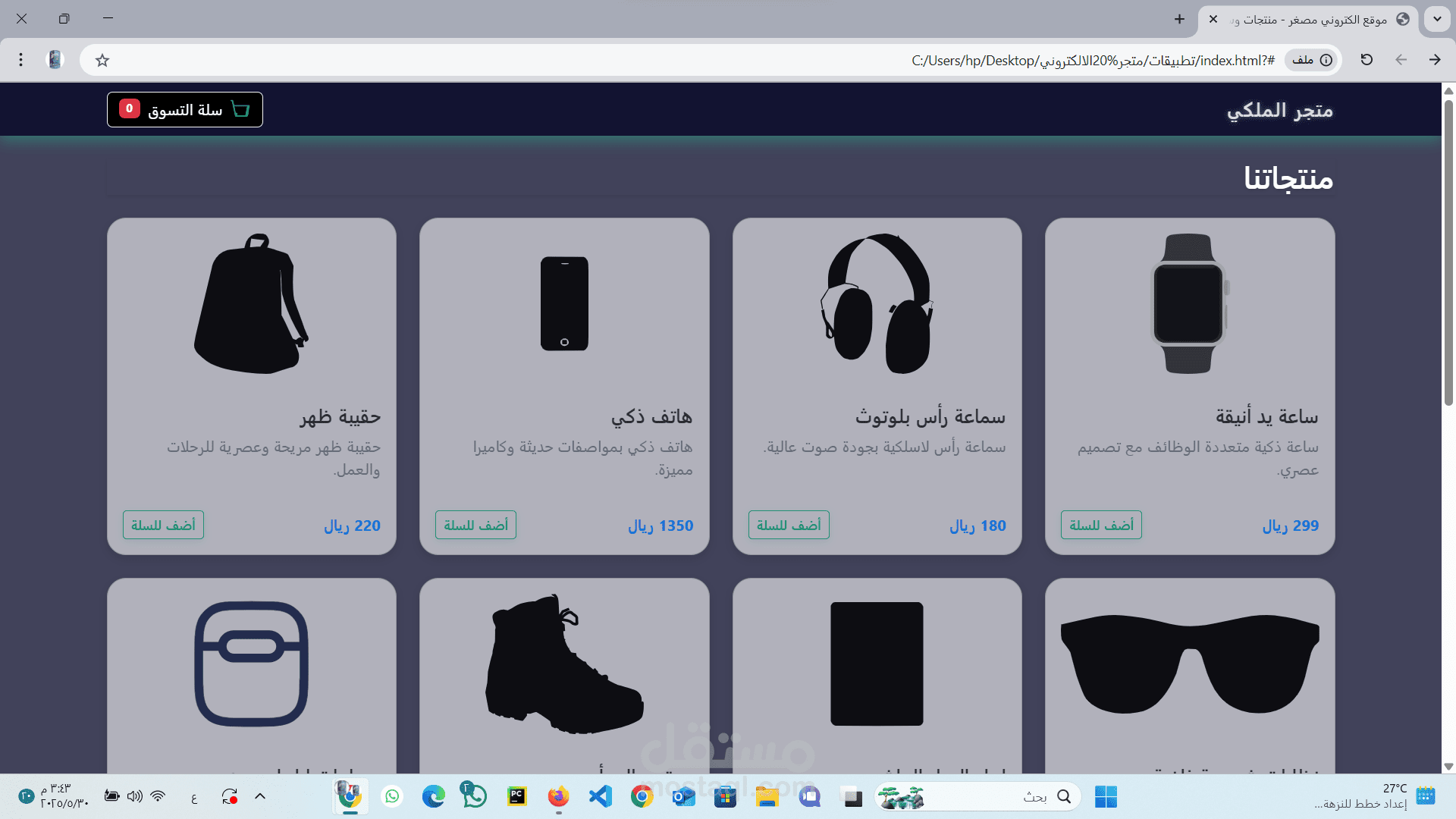Viewport: 1456px width, 819px height.
Task: Click the 220 ريال price
Action: [x=352, y=526]
